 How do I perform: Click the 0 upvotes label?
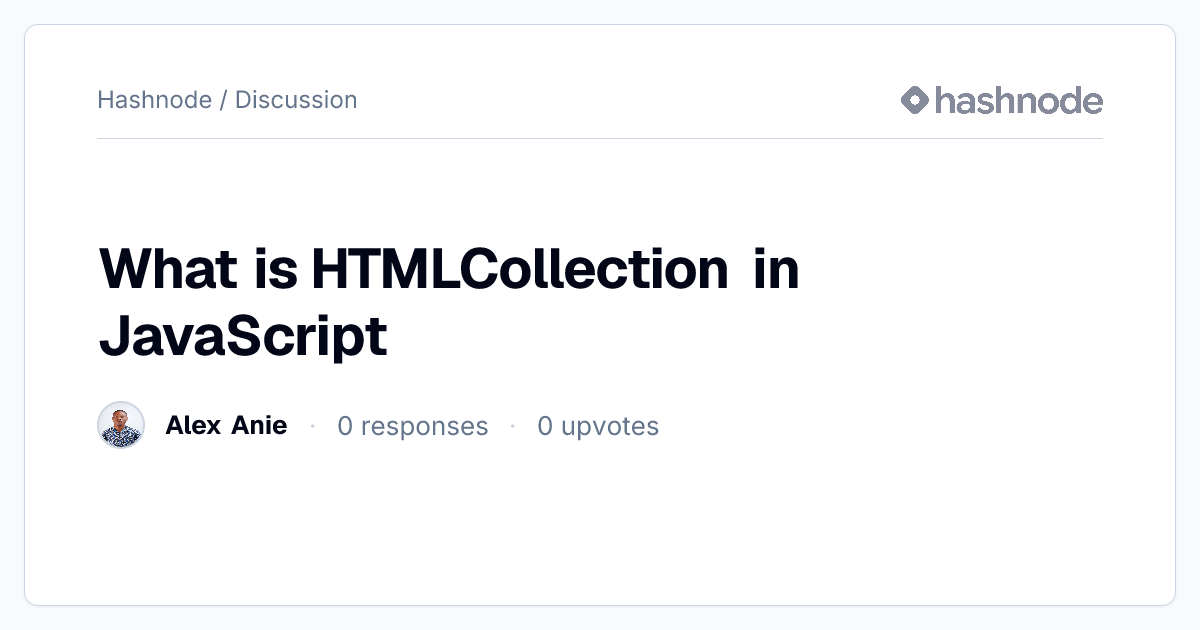598,427
